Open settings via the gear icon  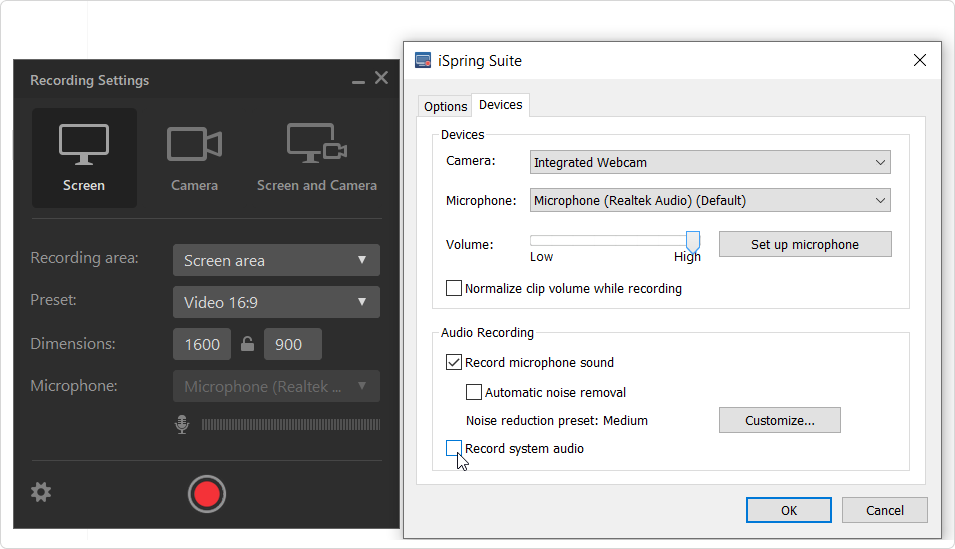(41, 492)
